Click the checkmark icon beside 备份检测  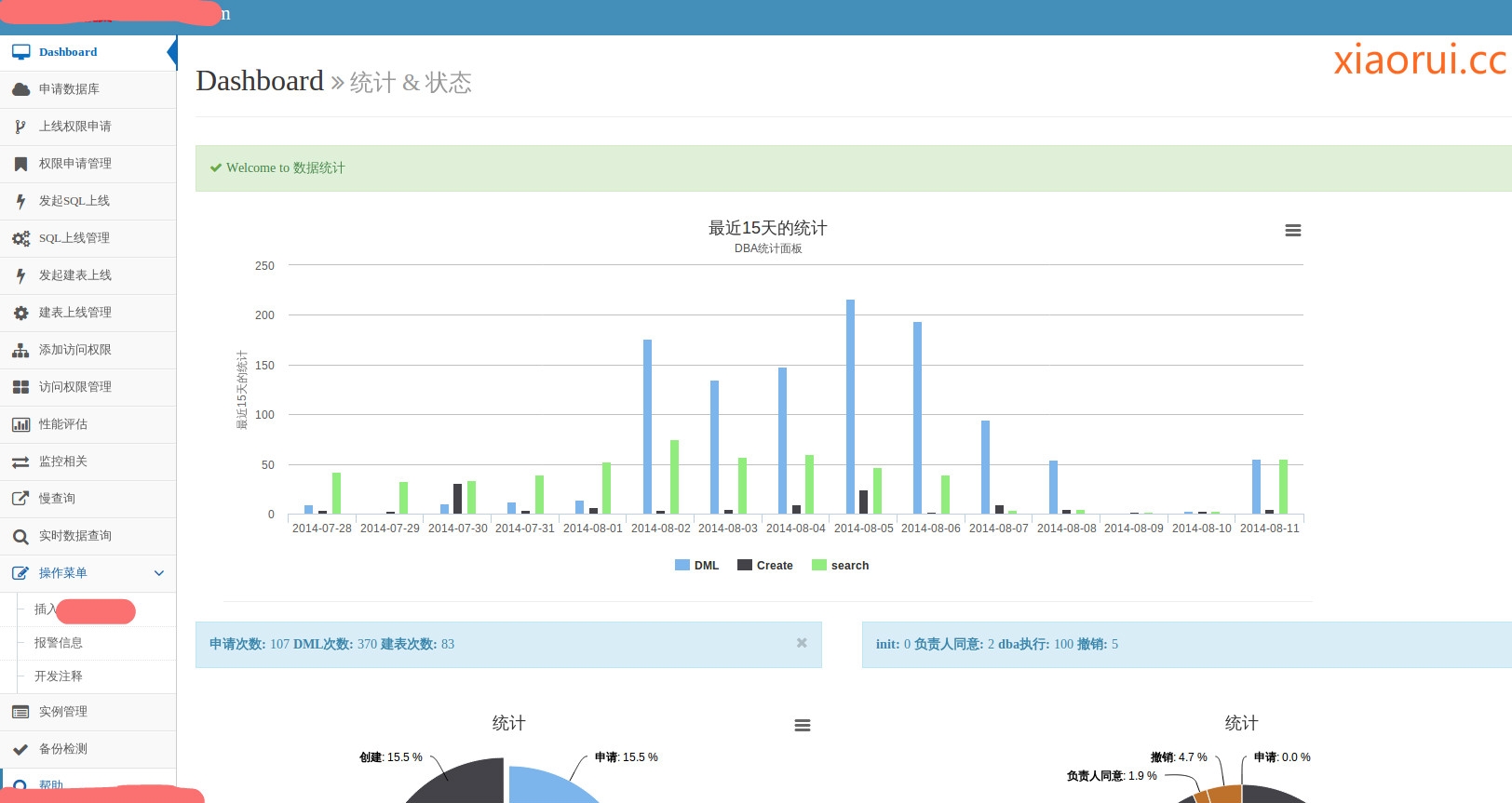(20, 749)
